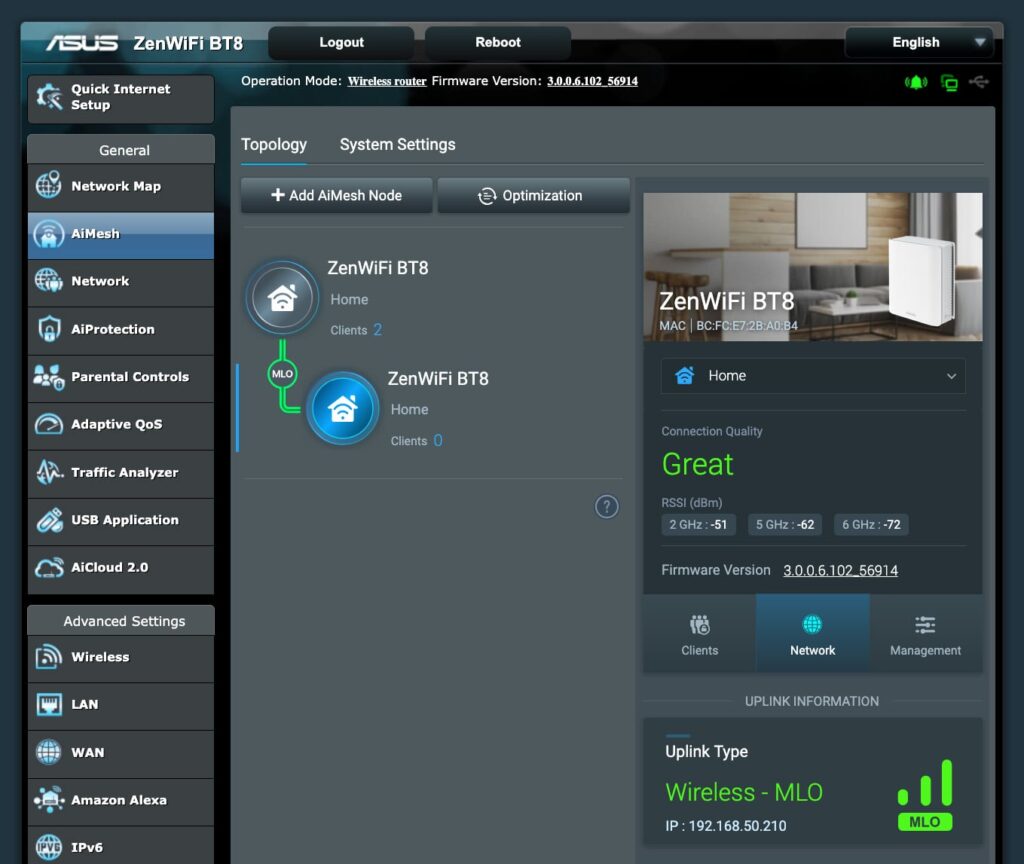Expand the Home location dropdown
The width and height of the screenshot is (1024, 864).
point(813,376)
